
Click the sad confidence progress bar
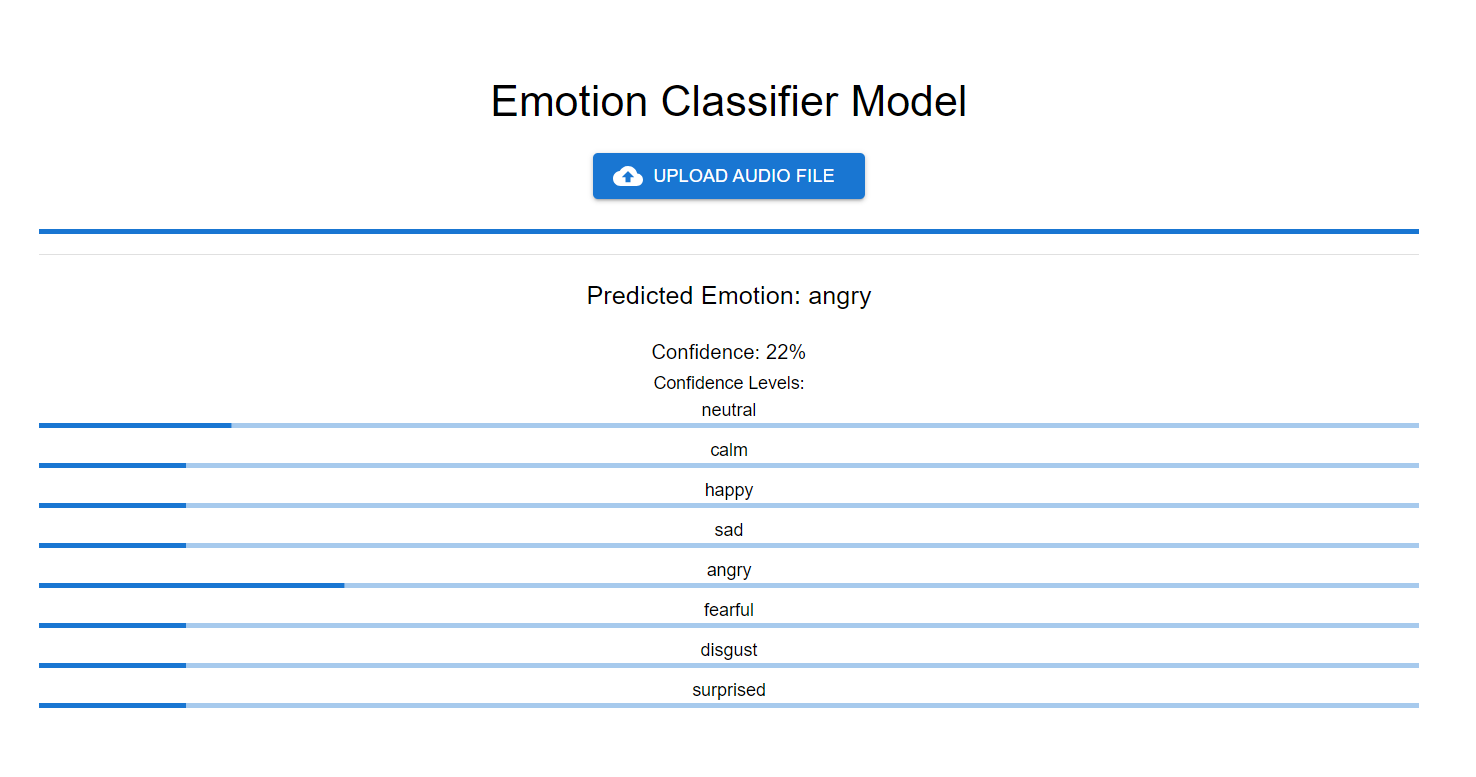[x=729, y=546]
